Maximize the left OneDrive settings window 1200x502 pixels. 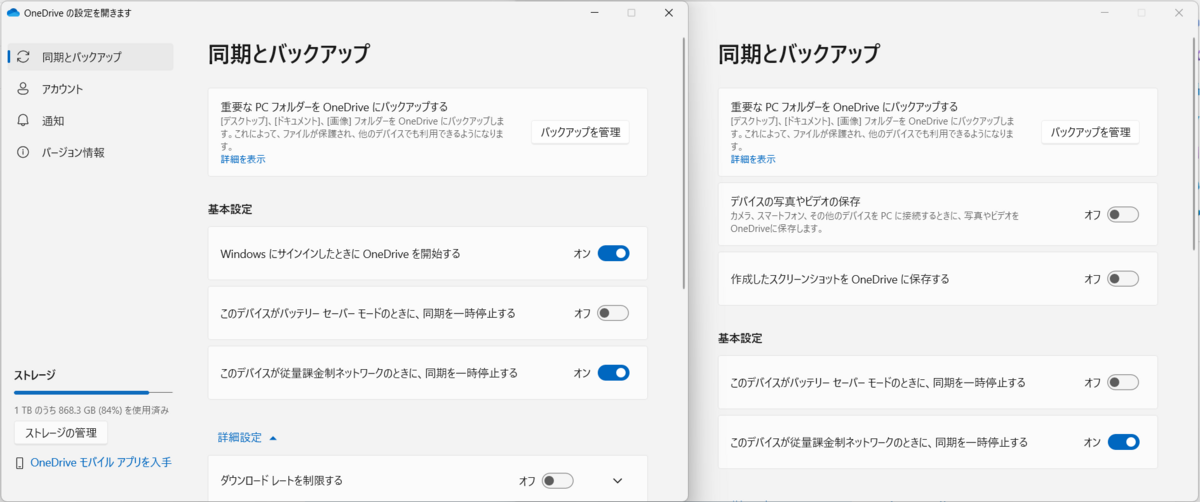pyautogui.click(x=631, y=13)
